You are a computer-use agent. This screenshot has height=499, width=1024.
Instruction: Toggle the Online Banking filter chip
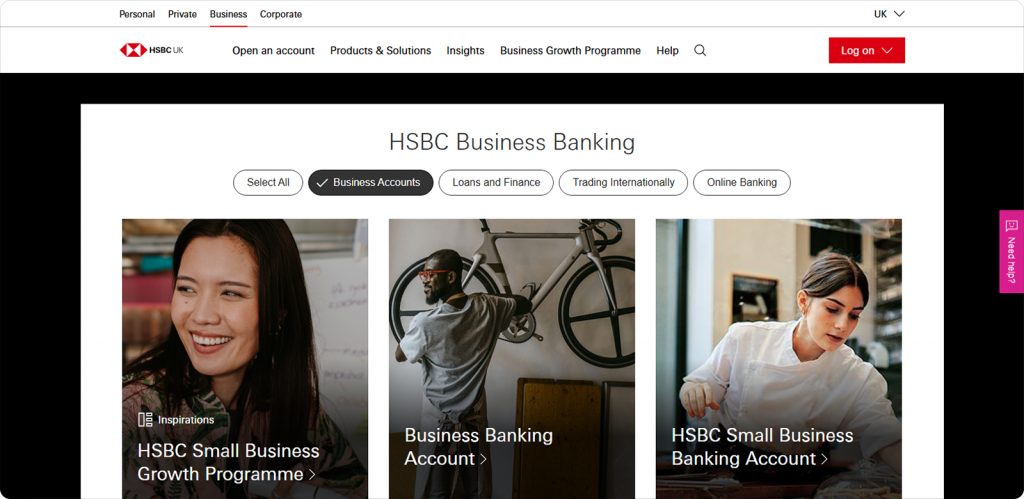pyautogui.click(x=742, y=183)
